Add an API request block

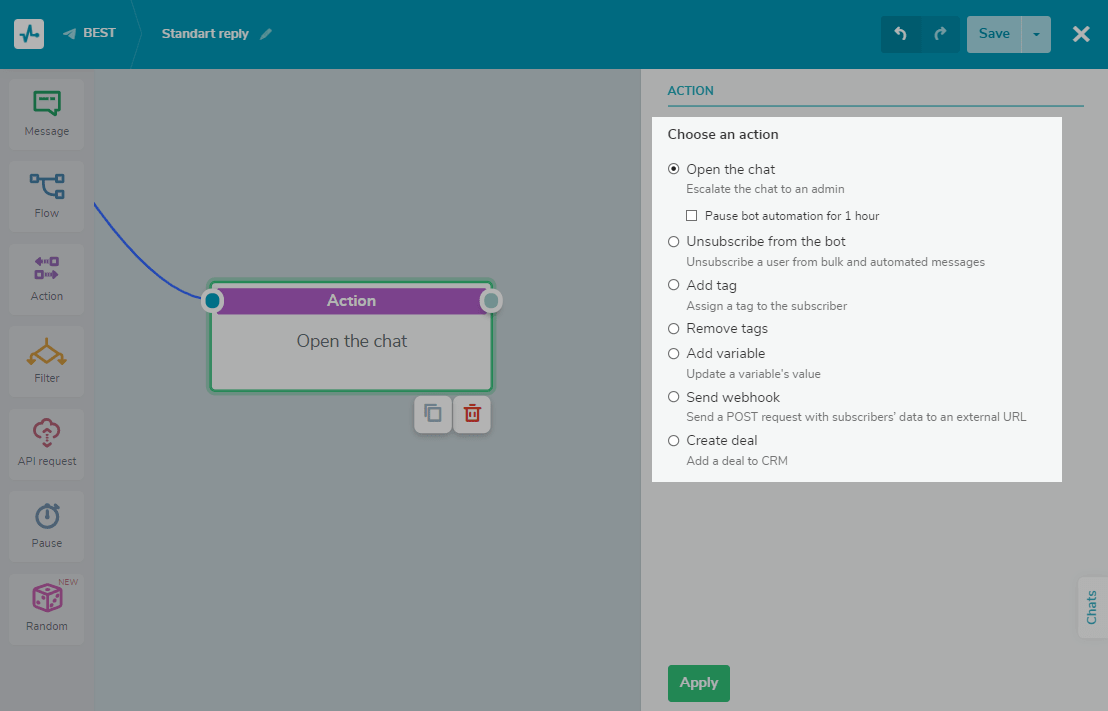(47, 444)
